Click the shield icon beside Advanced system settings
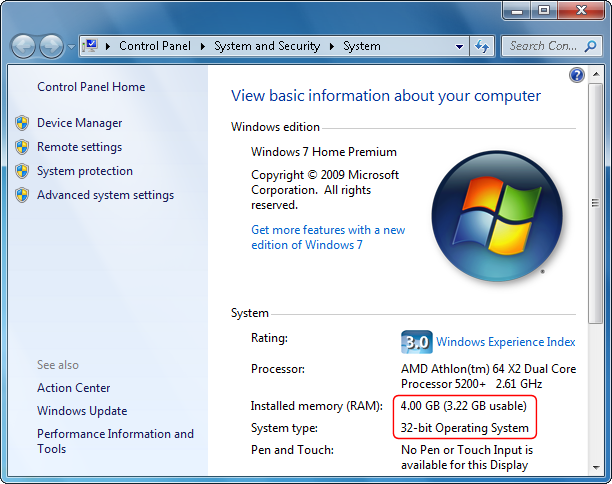Screen dimensions: 612x484 tap(22, 195)
